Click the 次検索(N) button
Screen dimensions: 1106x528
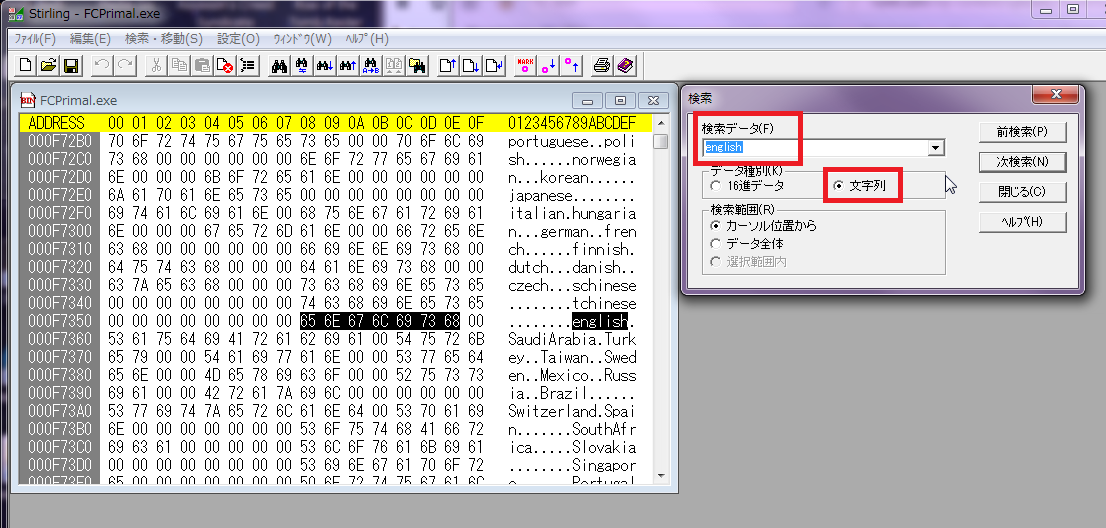[1022, 161]
